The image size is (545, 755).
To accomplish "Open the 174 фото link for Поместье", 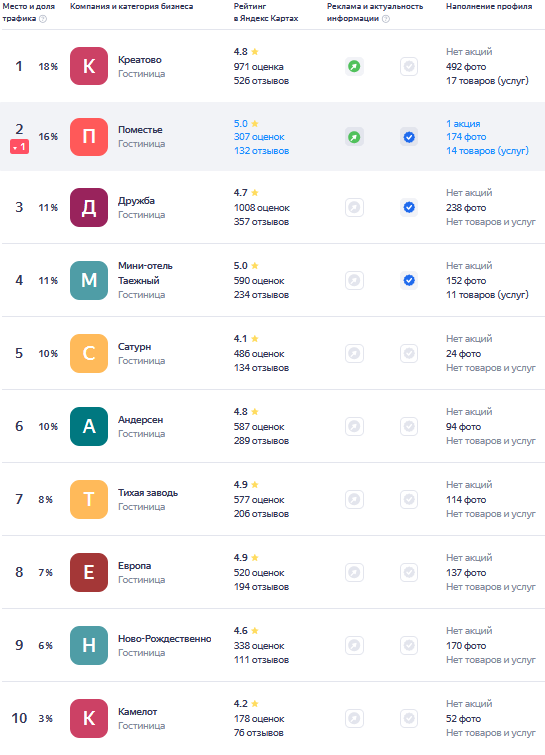I will [466, 137].
